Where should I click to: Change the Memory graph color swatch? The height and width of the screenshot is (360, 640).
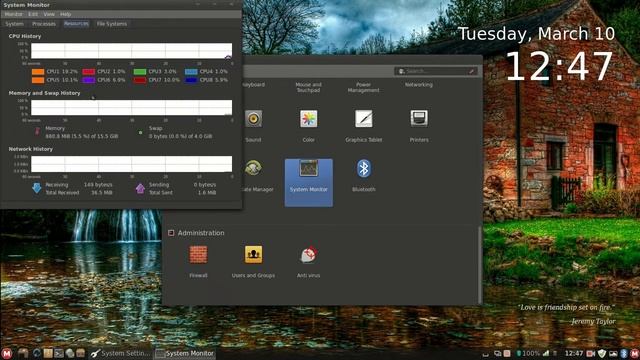tap(38, 131)
